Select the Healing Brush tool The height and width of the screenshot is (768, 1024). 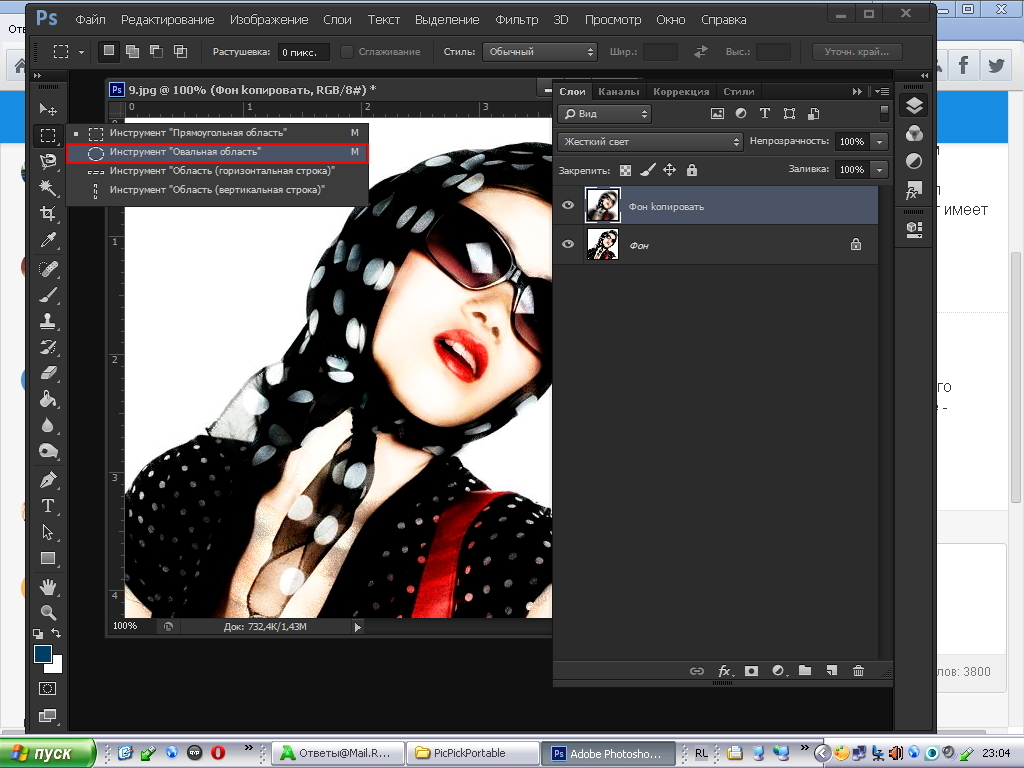(x=48, y=268)
